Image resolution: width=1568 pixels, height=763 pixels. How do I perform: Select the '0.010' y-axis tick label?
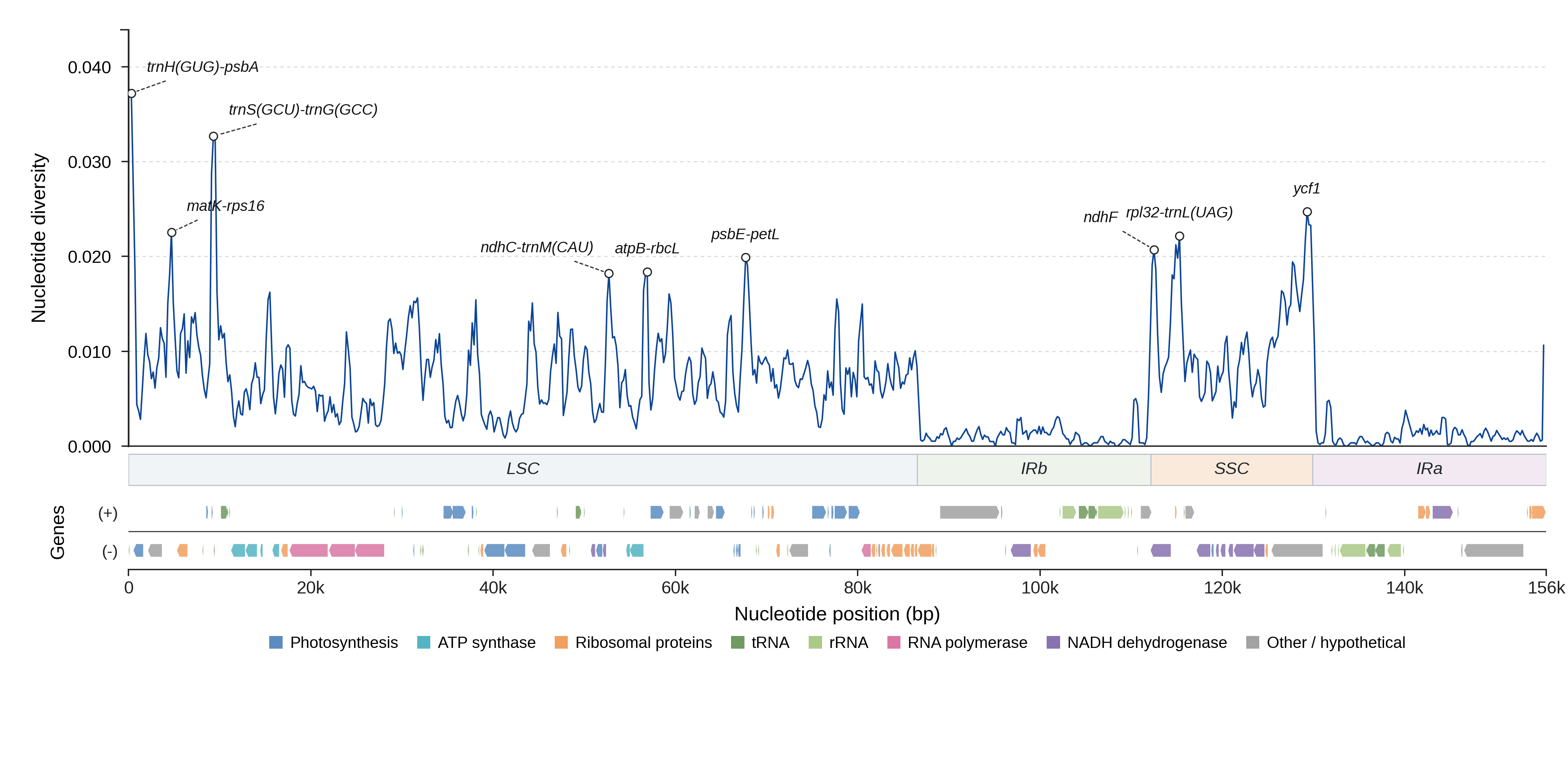tap(90, 352)
